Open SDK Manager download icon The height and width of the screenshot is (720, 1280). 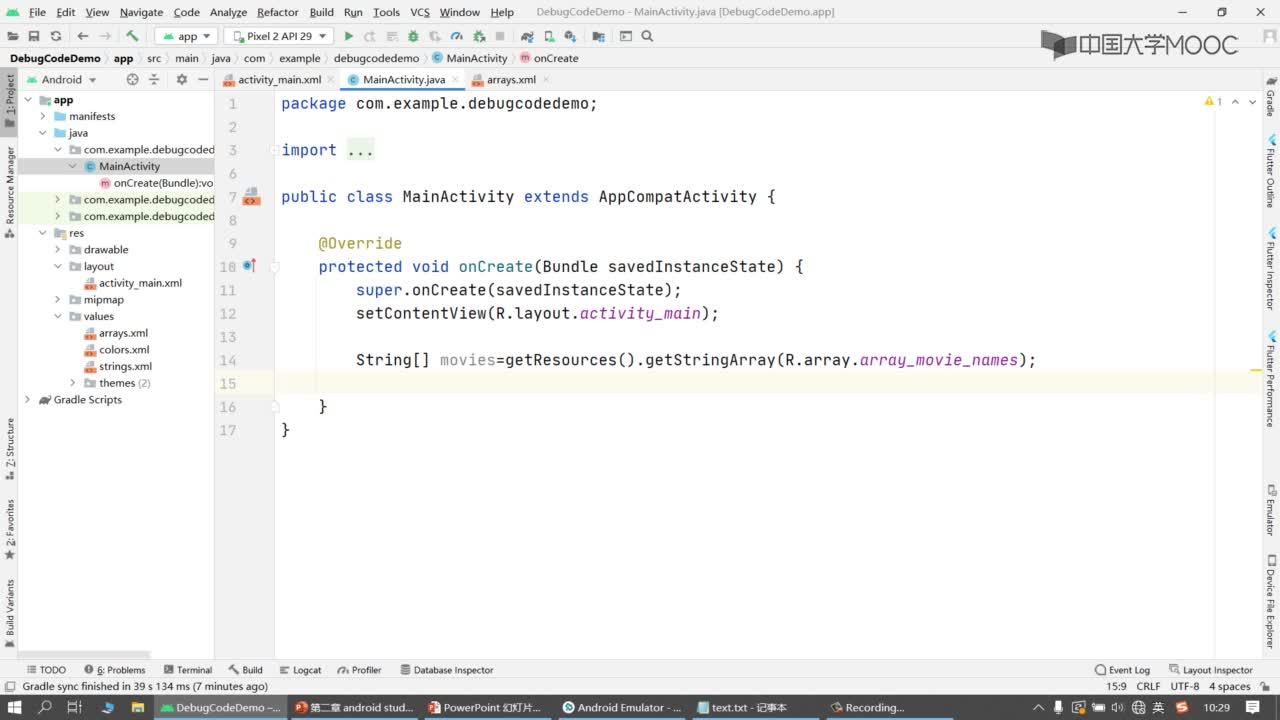[x=570, y=36]
